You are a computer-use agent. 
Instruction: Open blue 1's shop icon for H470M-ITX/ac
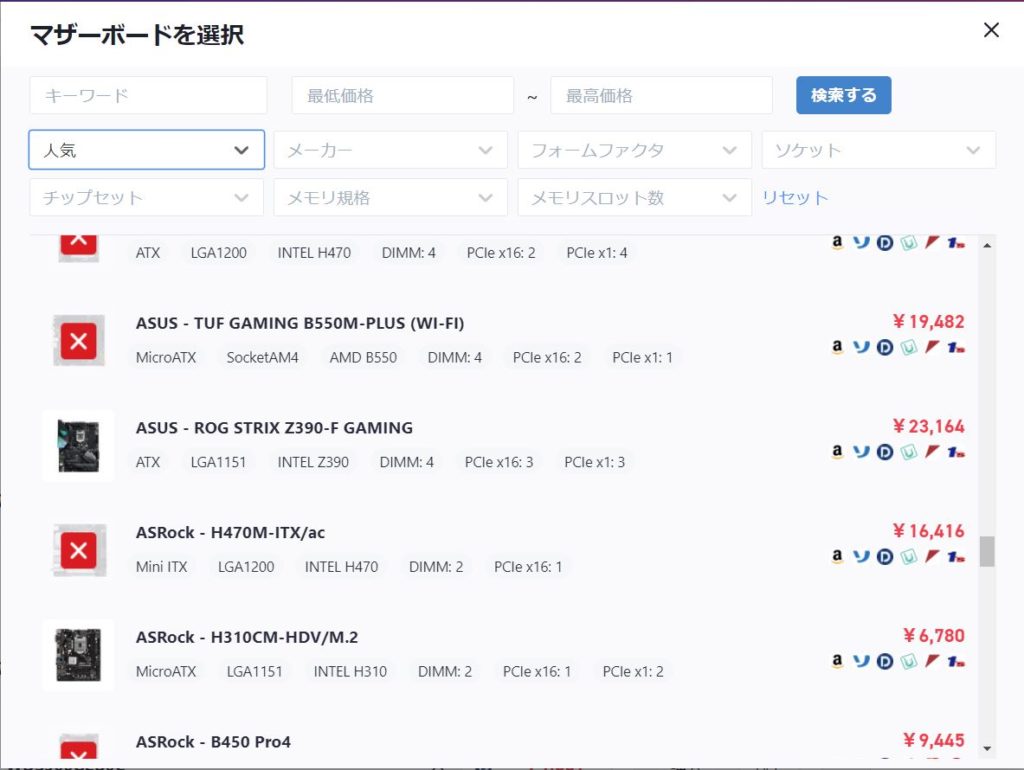click(956, 556)
